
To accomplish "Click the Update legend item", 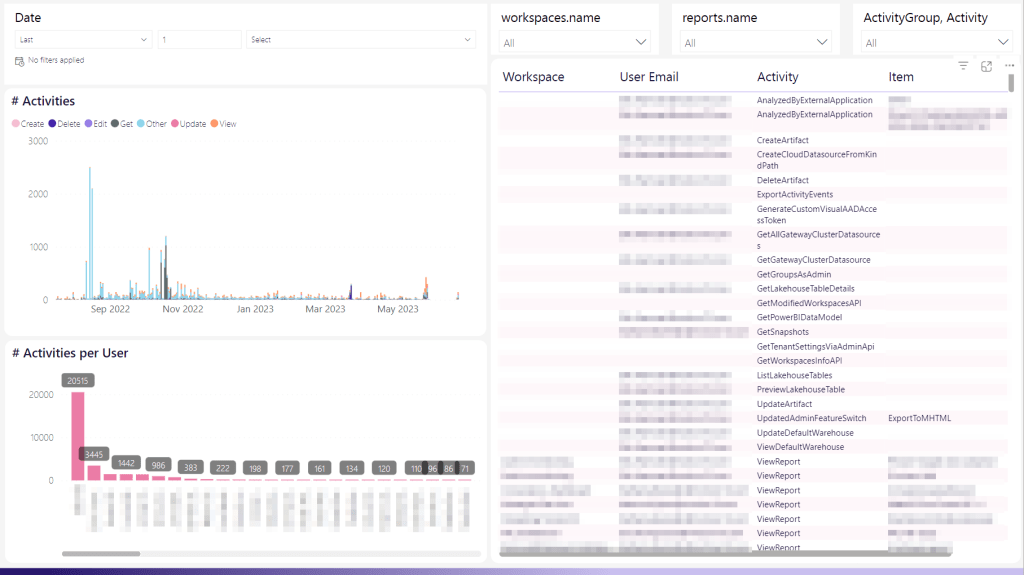I will (x=188, y=124).
